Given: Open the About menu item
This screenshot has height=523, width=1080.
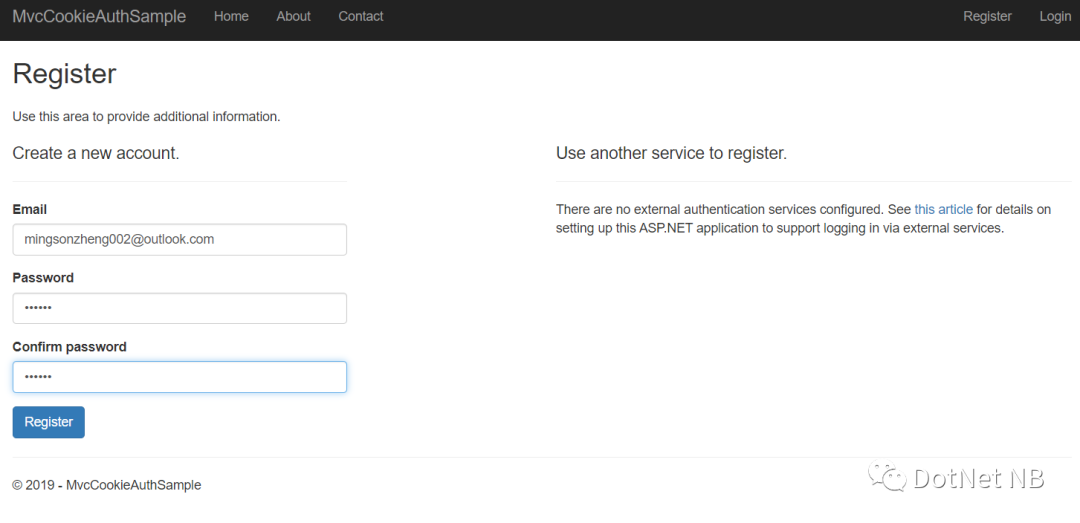Looking at the screenshot, I should [x=293, y=17].
